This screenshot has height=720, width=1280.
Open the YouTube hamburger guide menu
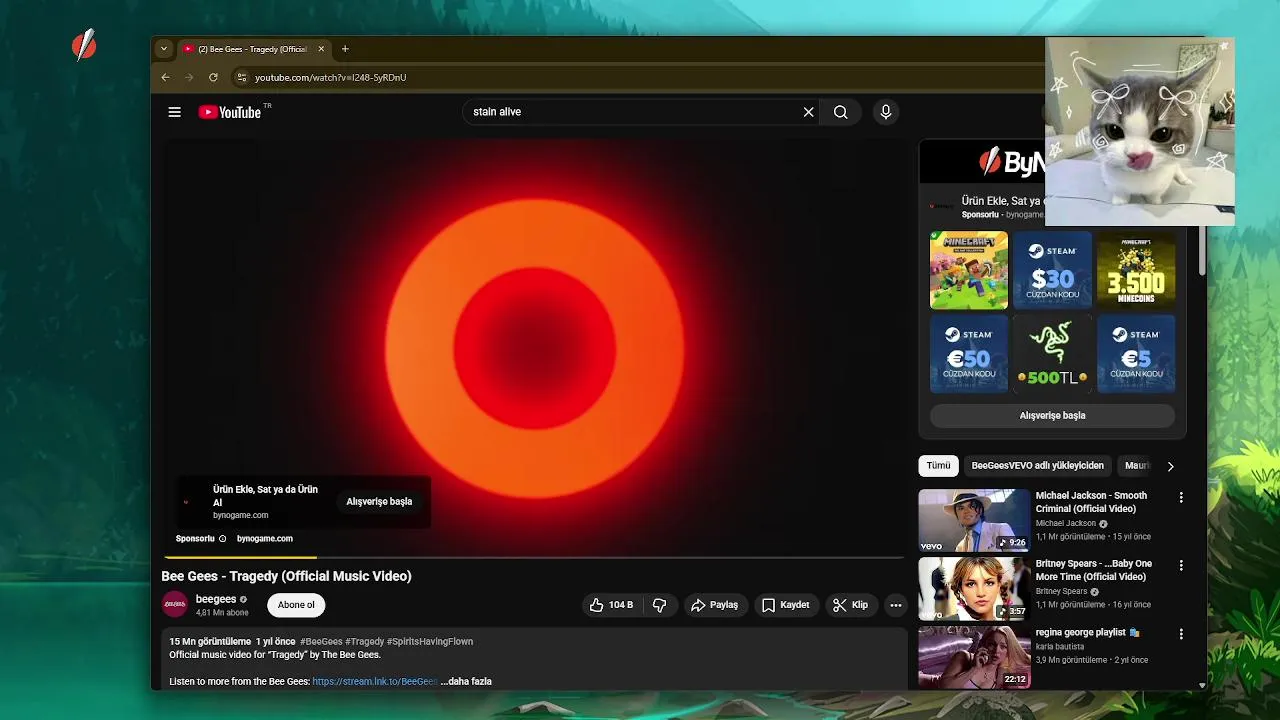coord(174,112)
